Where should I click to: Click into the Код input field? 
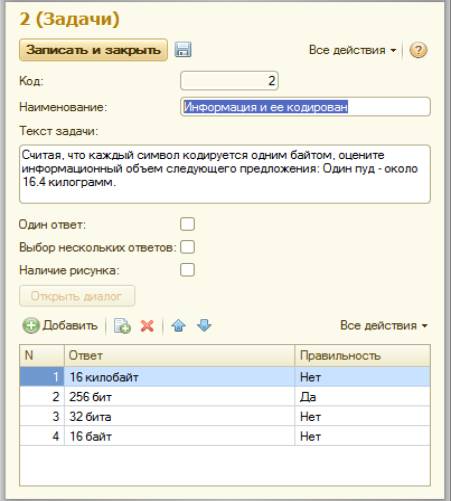[229, 81]
